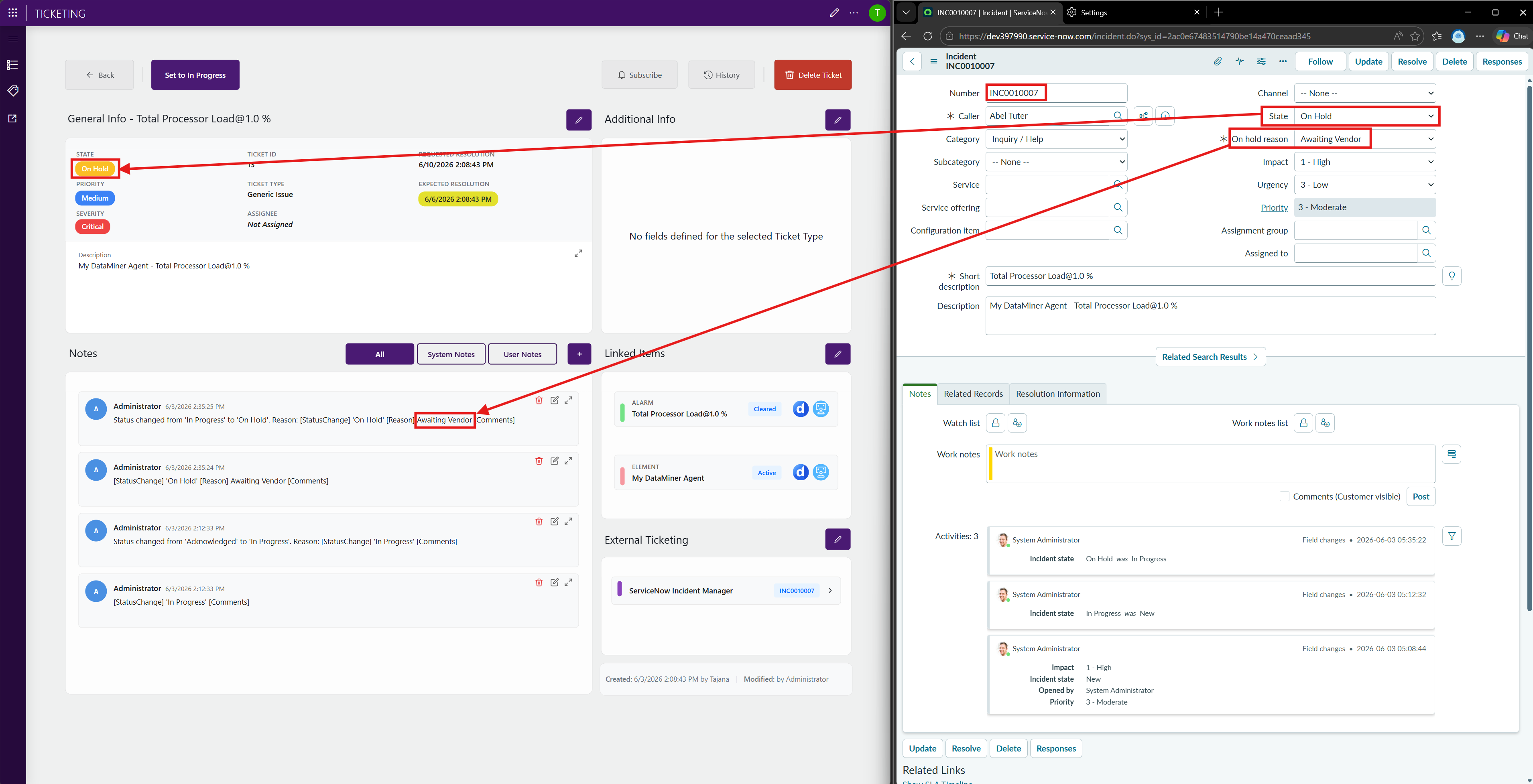1533x784 pixels.
Task: Filter to System Notes
Action: (x=451, y=354)
